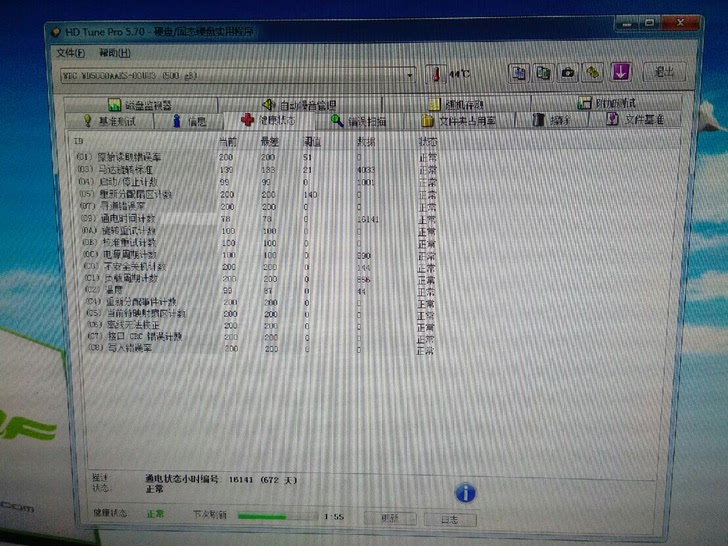
Task: Select the (C0) 不安全关机计数 row
Action: tap(259, 267)
